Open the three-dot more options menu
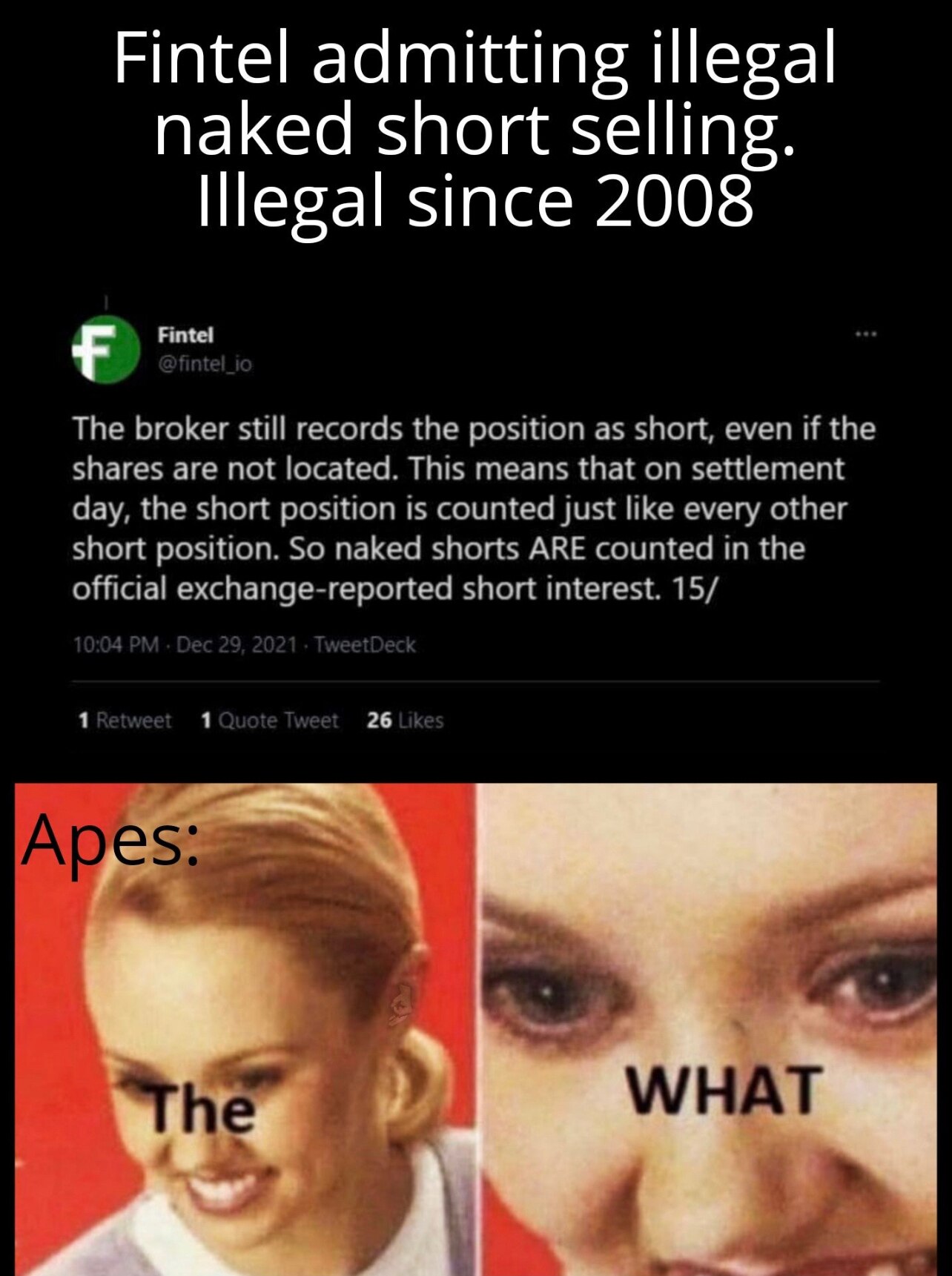Screen dimensions: 952x1276 [x=865, y=334]
